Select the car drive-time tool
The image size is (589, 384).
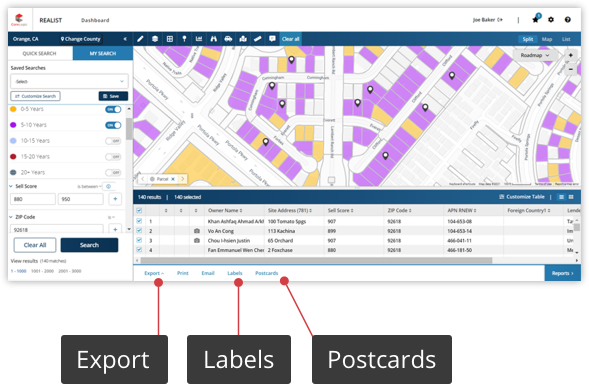point(228,39)
